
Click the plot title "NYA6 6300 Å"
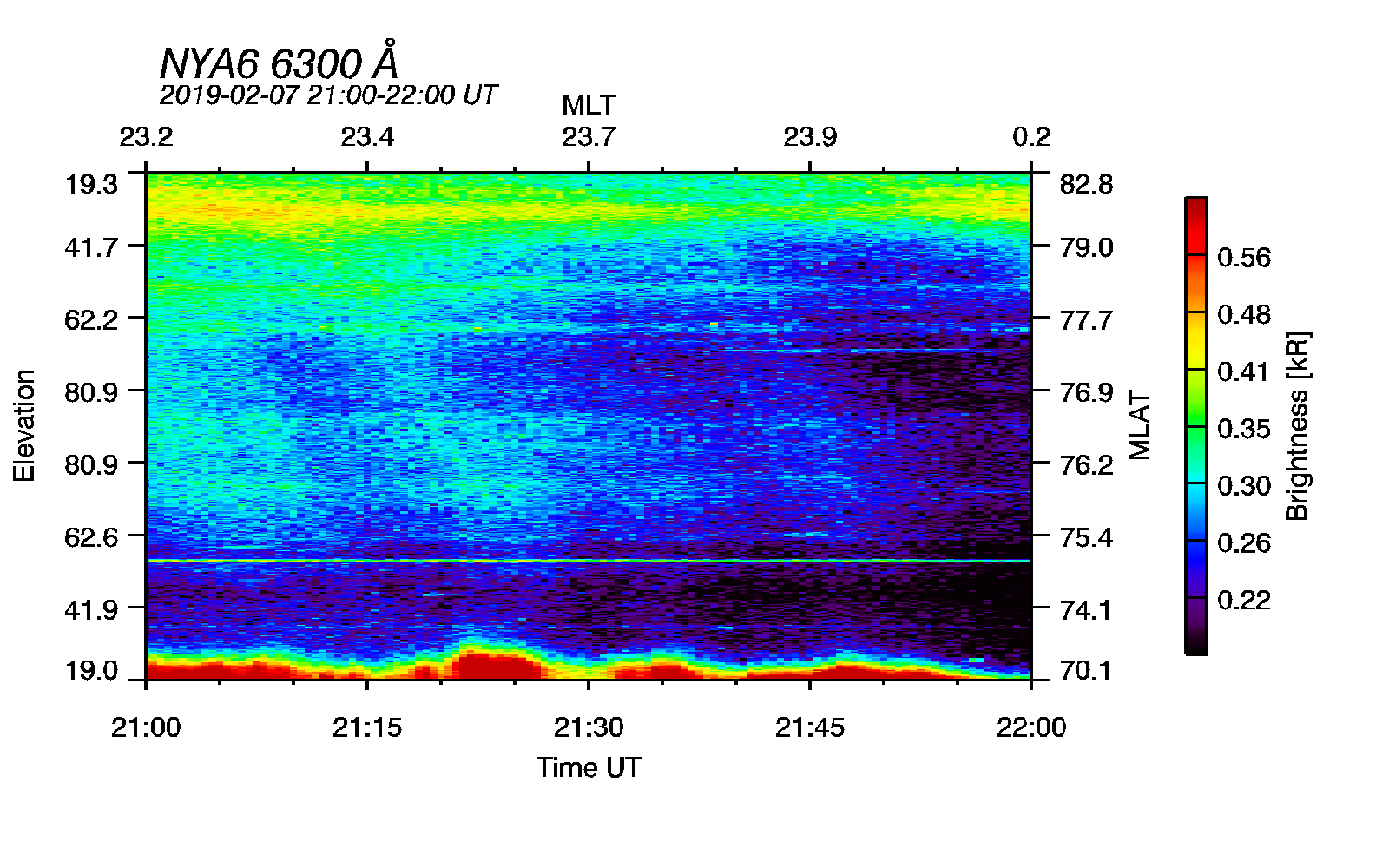click(x=279, y=62)
